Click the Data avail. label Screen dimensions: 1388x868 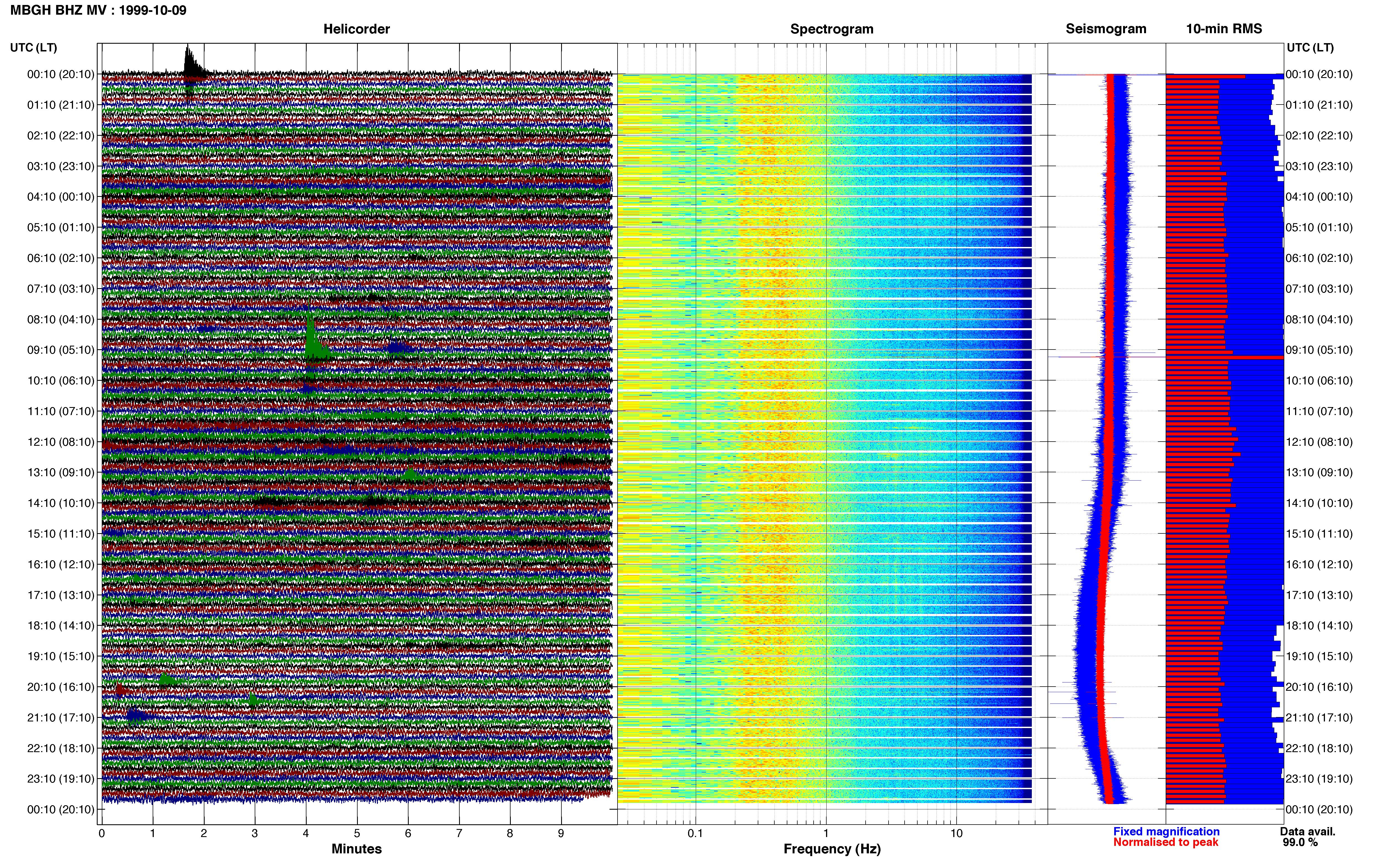coord(1308,831)
